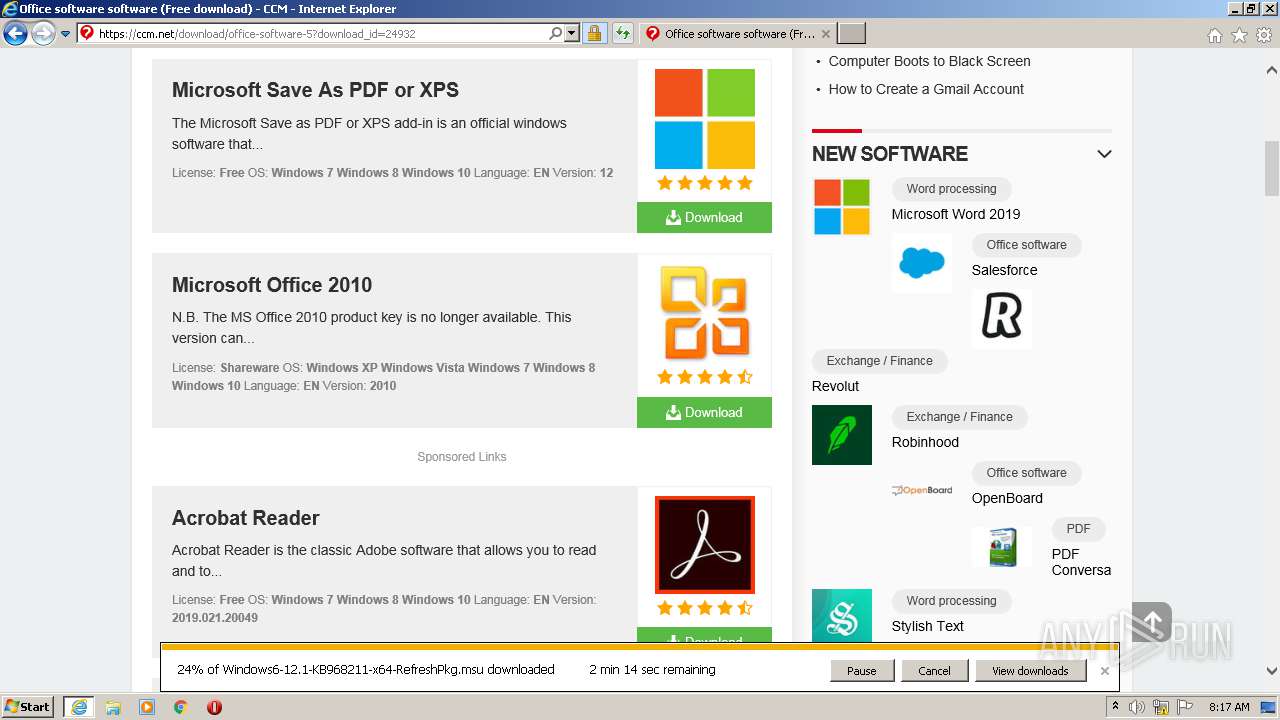
Task: Open Chrome from the taskbar
Action: pyautogui.click(x=181, y=707)
